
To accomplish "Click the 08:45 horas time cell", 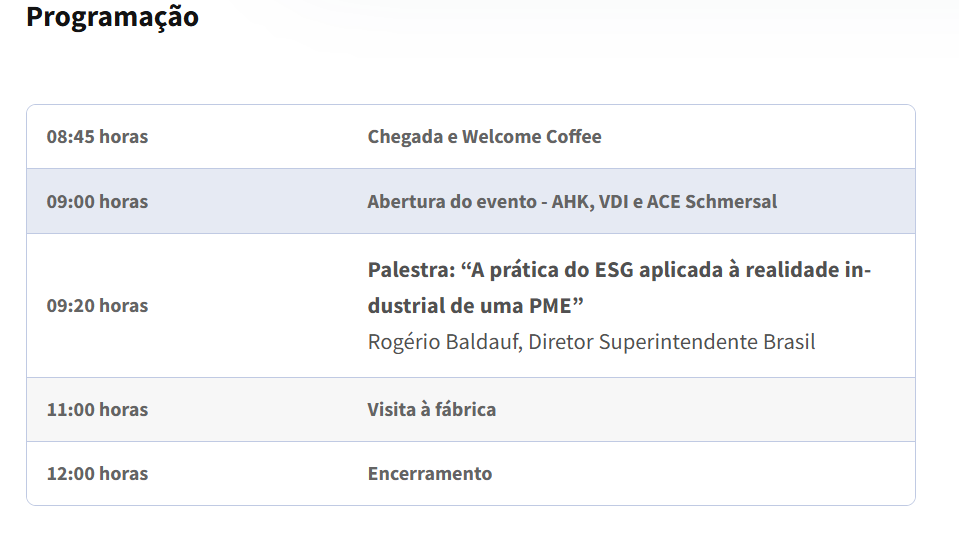I will [x=97, y=137].
